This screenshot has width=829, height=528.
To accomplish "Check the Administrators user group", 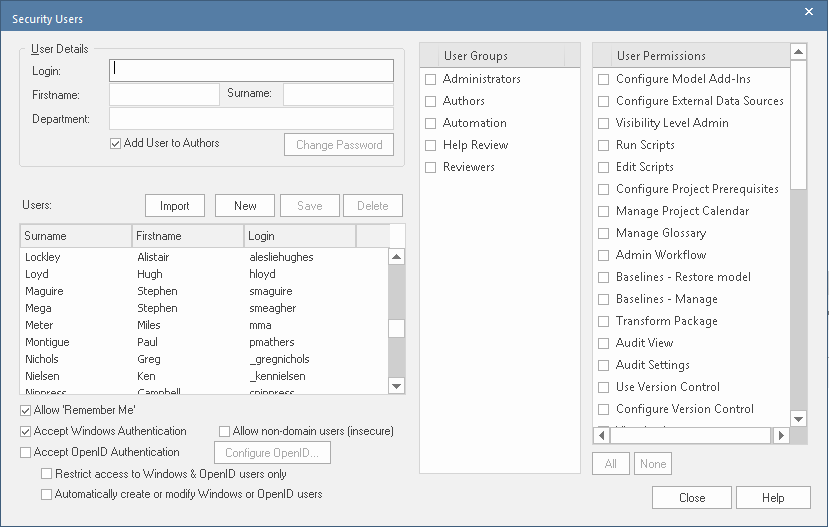I will pos(431,79).
